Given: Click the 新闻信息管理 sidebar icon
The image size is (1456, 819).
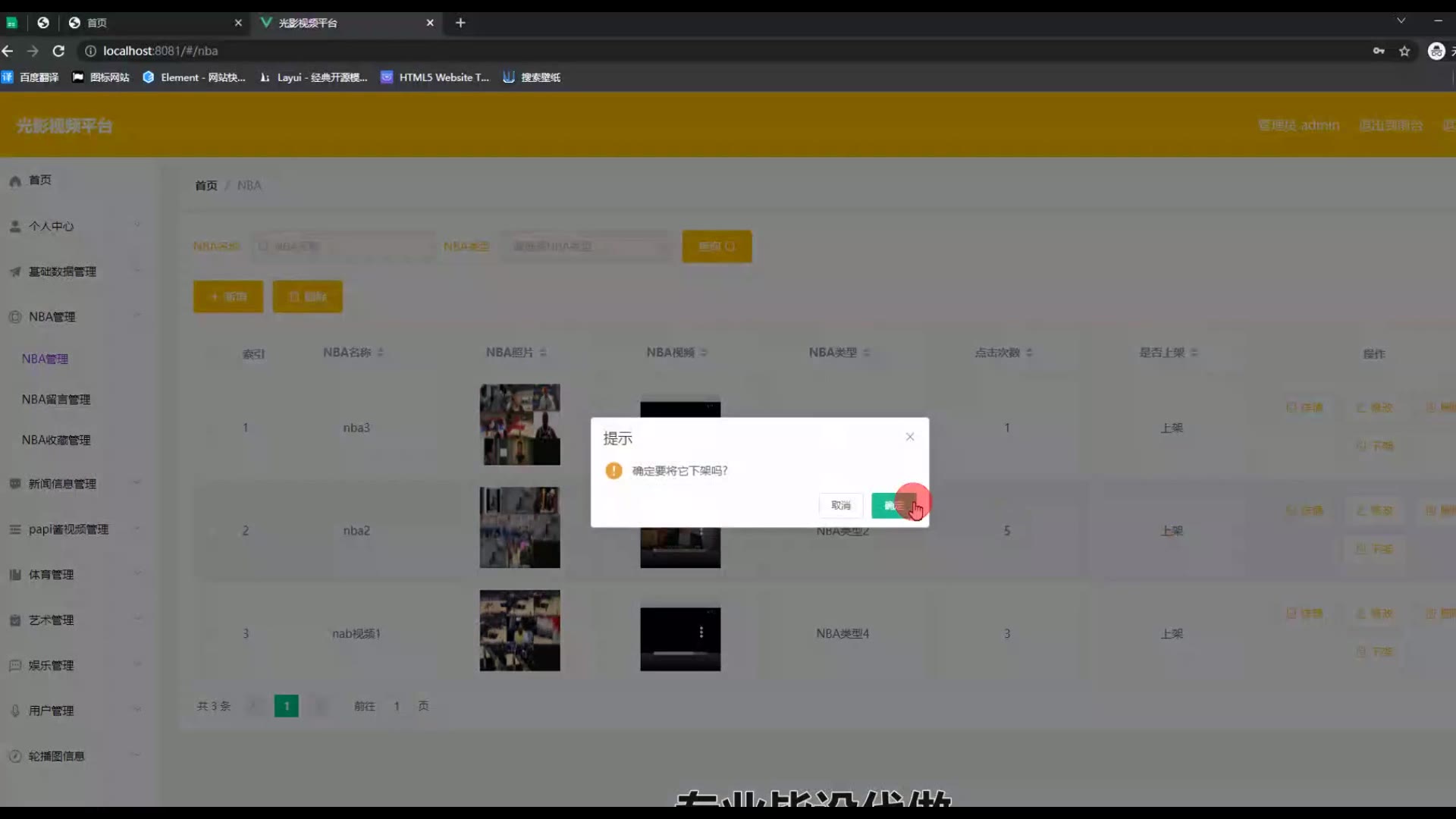Looking at the screenshot, I should (15, 484).
